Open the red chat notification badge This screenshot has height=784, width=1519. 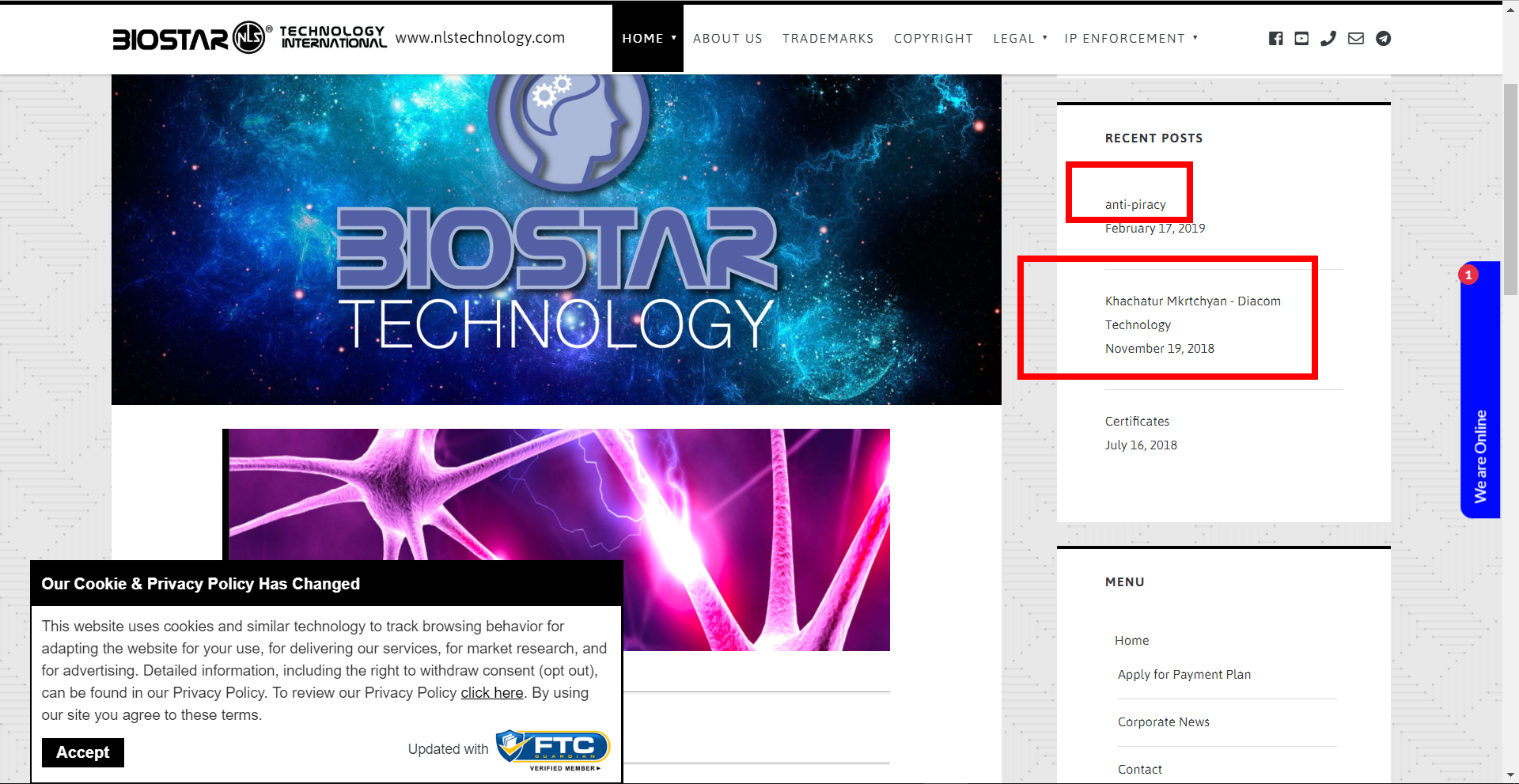1468,275
